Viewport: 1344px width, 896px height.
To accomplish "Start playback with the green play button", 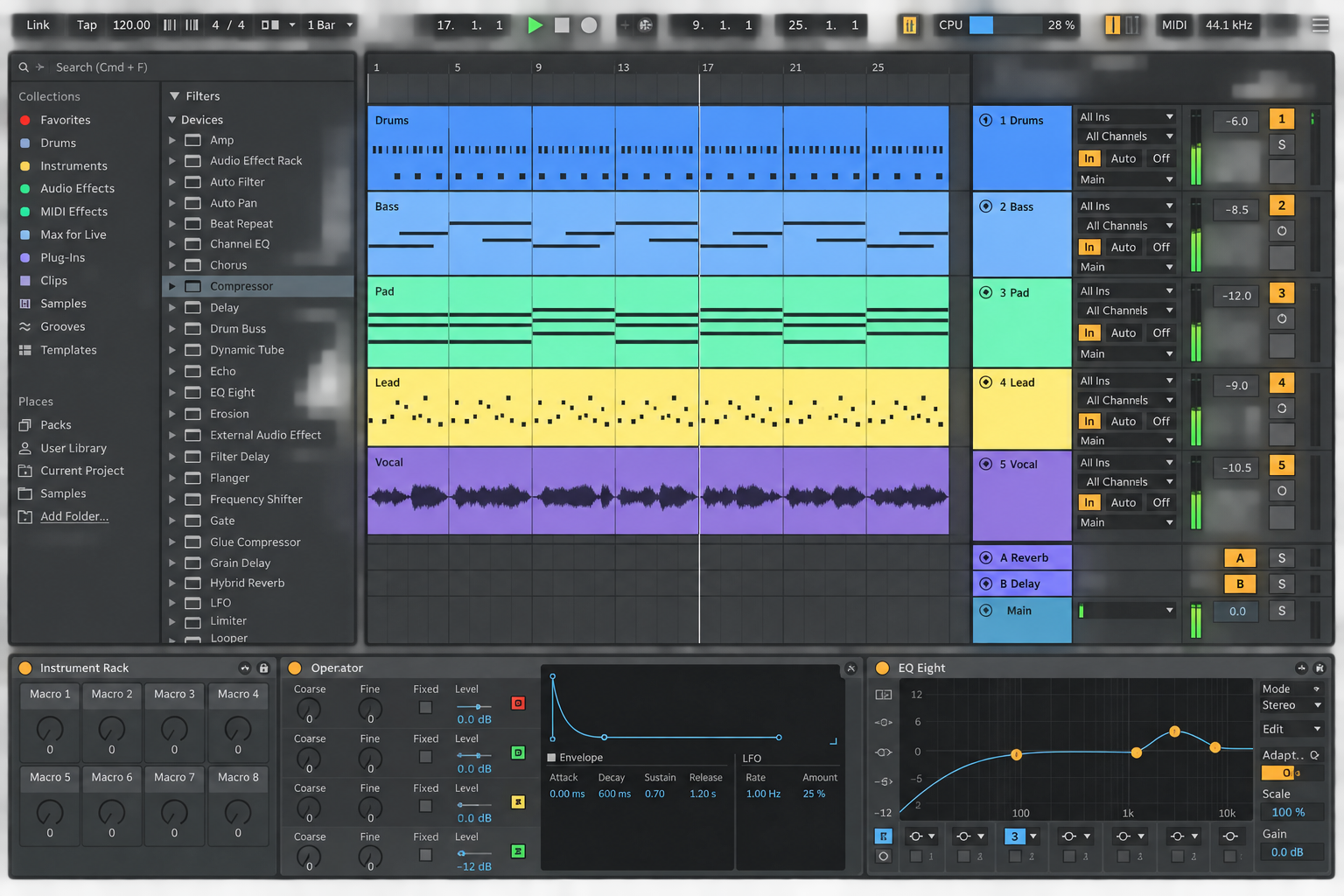I will [535, 25].
